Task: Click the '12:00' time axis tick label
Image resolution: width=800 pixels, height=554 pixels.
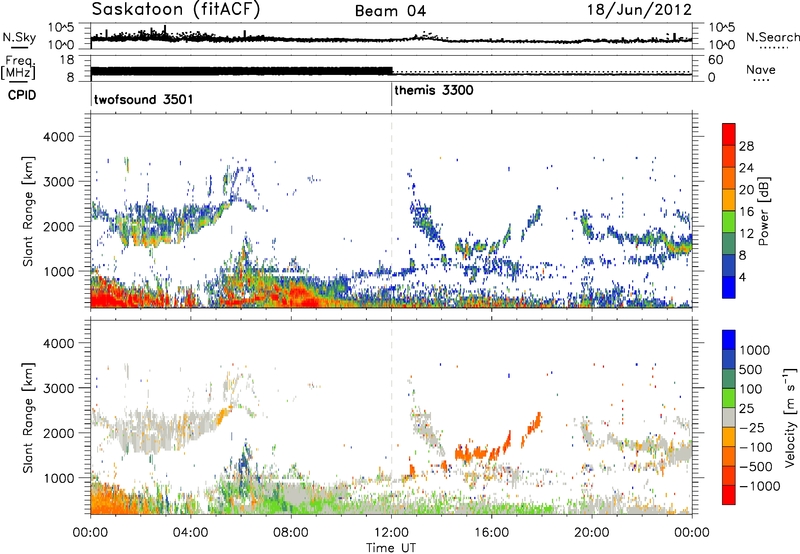Action: tap(391, 533)
